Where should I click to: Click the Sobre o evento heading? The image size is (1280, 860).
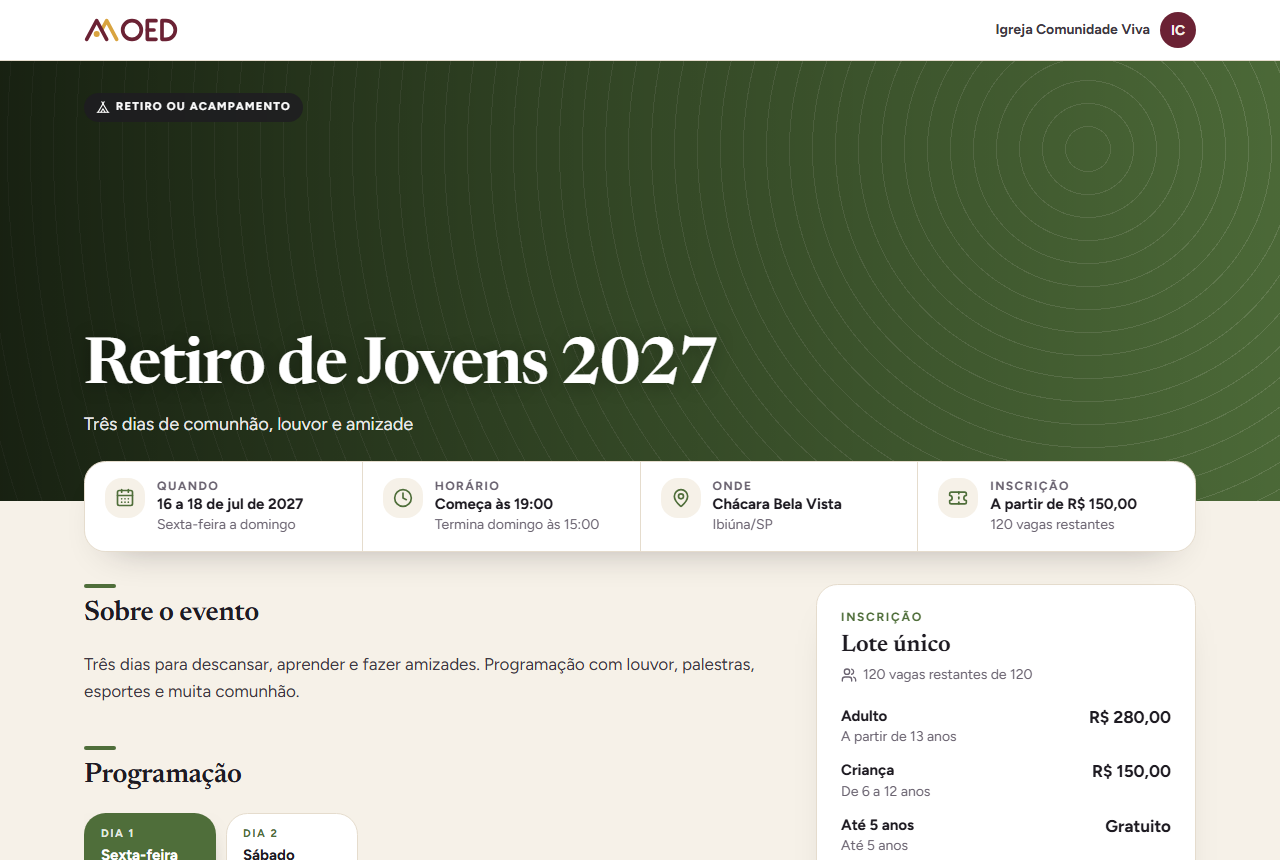(172, 611)
